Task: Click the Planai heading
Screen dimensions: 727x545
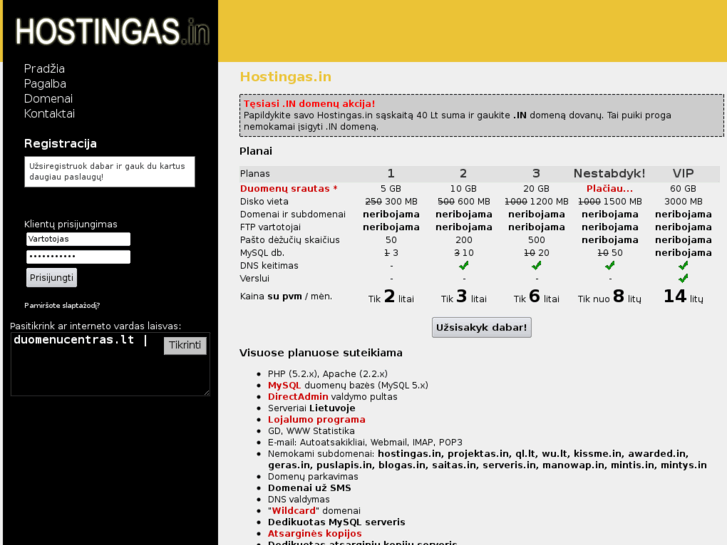Action: pos(256,151)
